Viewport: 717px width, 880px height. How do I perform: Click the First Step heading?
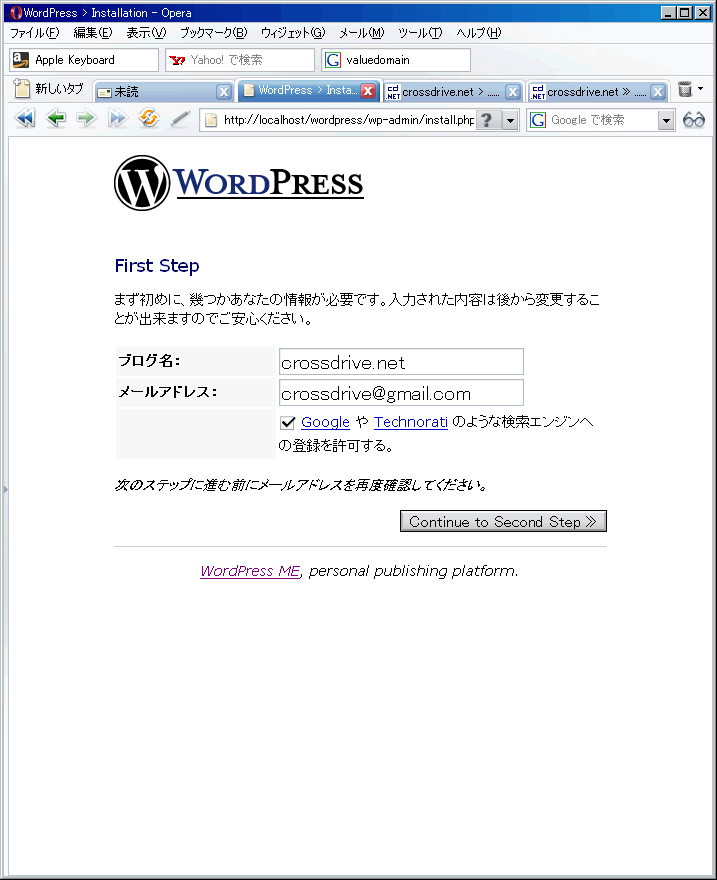pyautogui.click(x=157, y=266)
